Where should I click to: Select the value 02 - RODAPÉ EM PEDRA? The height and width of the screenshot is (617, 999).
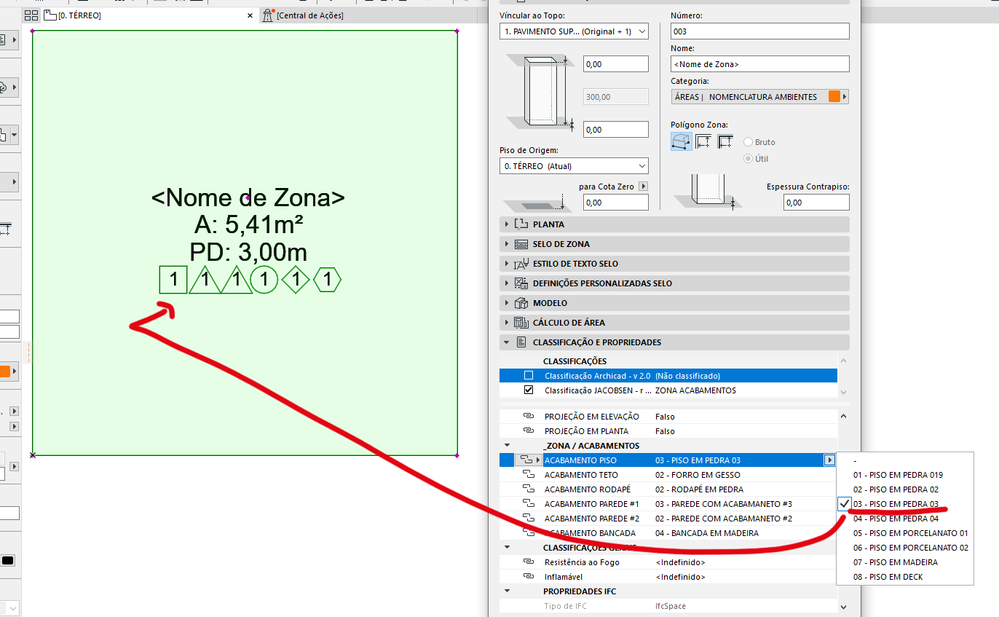click(x=699, y=490)
